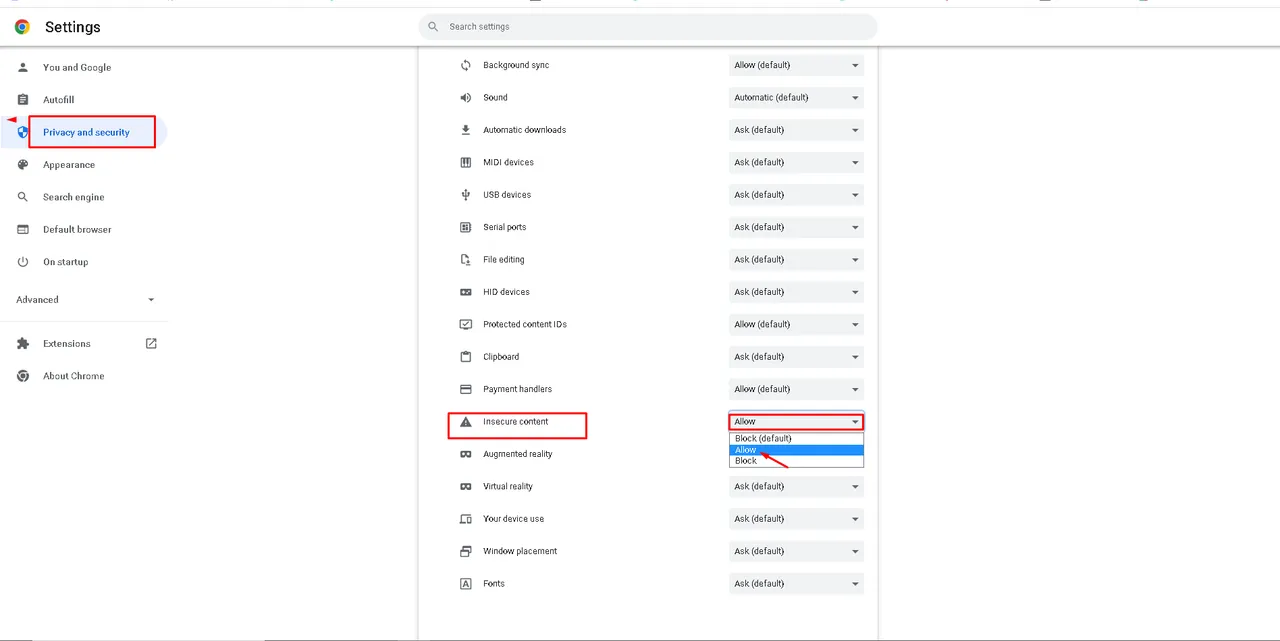Screen dimensions: 1280x641
Task: Click the Automatic downloads icon
Action: pos(464,129)
